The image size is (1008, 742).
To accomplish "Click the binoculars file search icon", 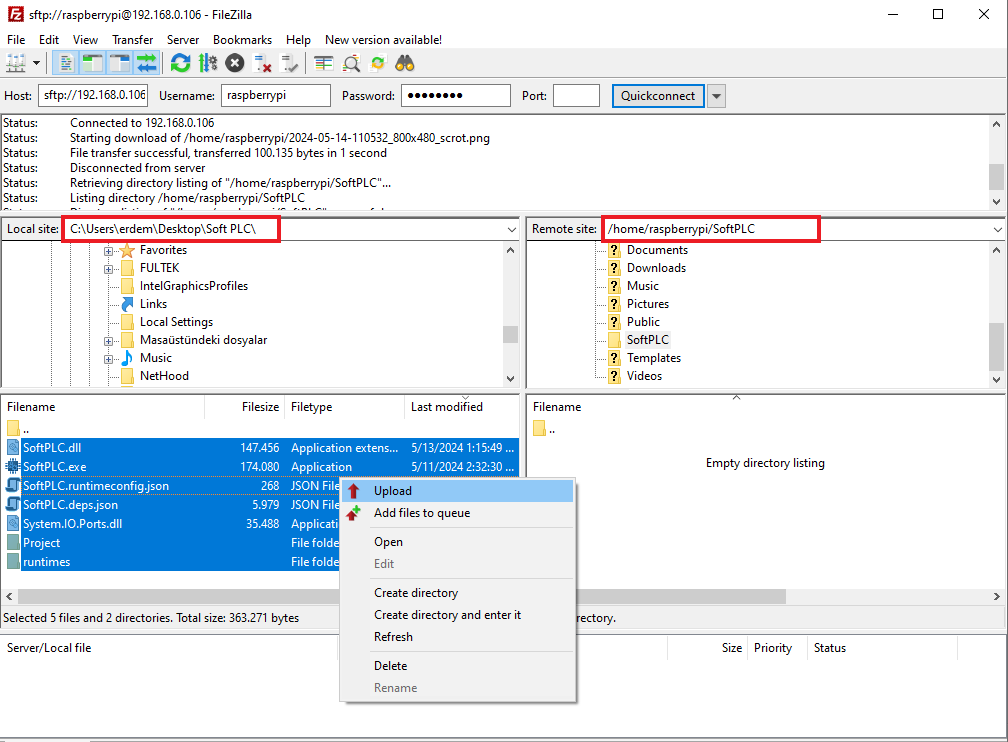I will point(405,64).
